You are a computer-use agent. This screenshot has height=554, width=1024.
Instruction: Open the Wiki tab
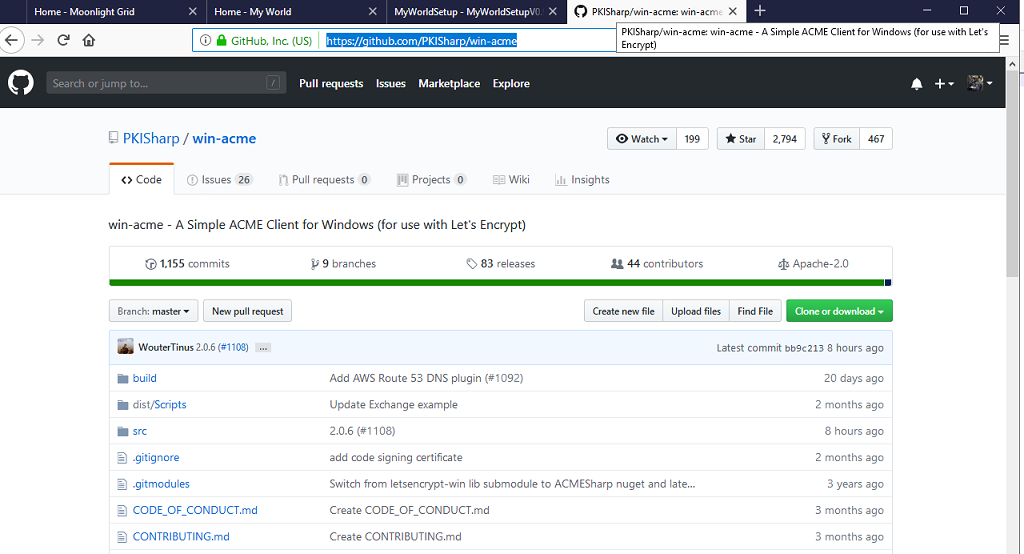pyautogui.click(x=511, y=180)
